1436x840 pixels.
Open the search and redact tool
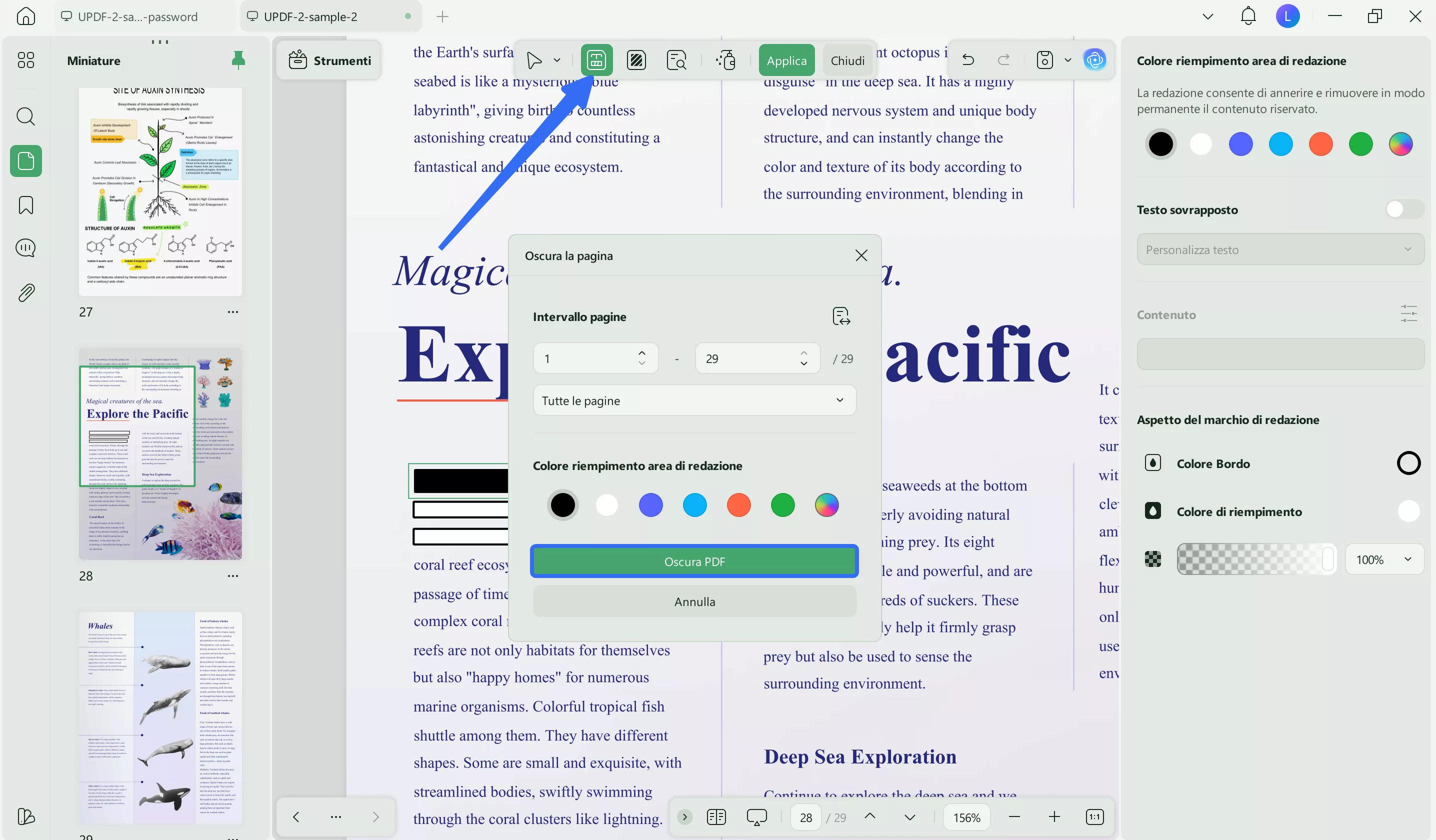point(676,60)
